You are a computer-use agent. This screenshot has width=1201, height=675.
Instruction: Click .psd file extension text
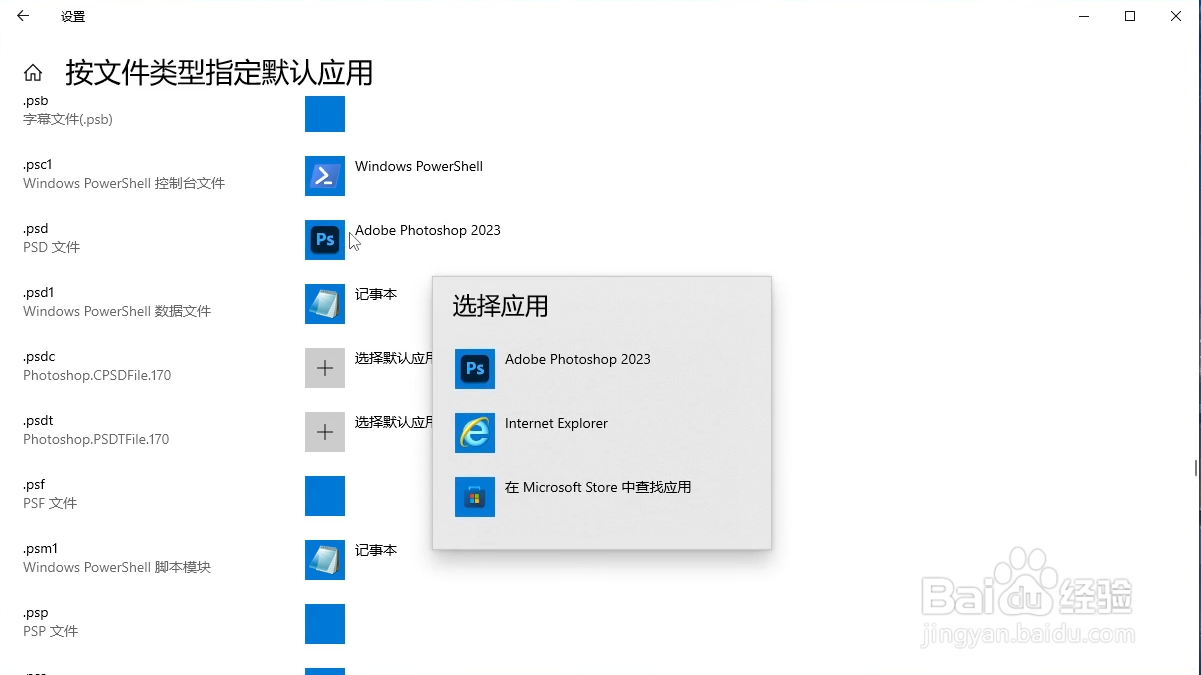[36, 229]
